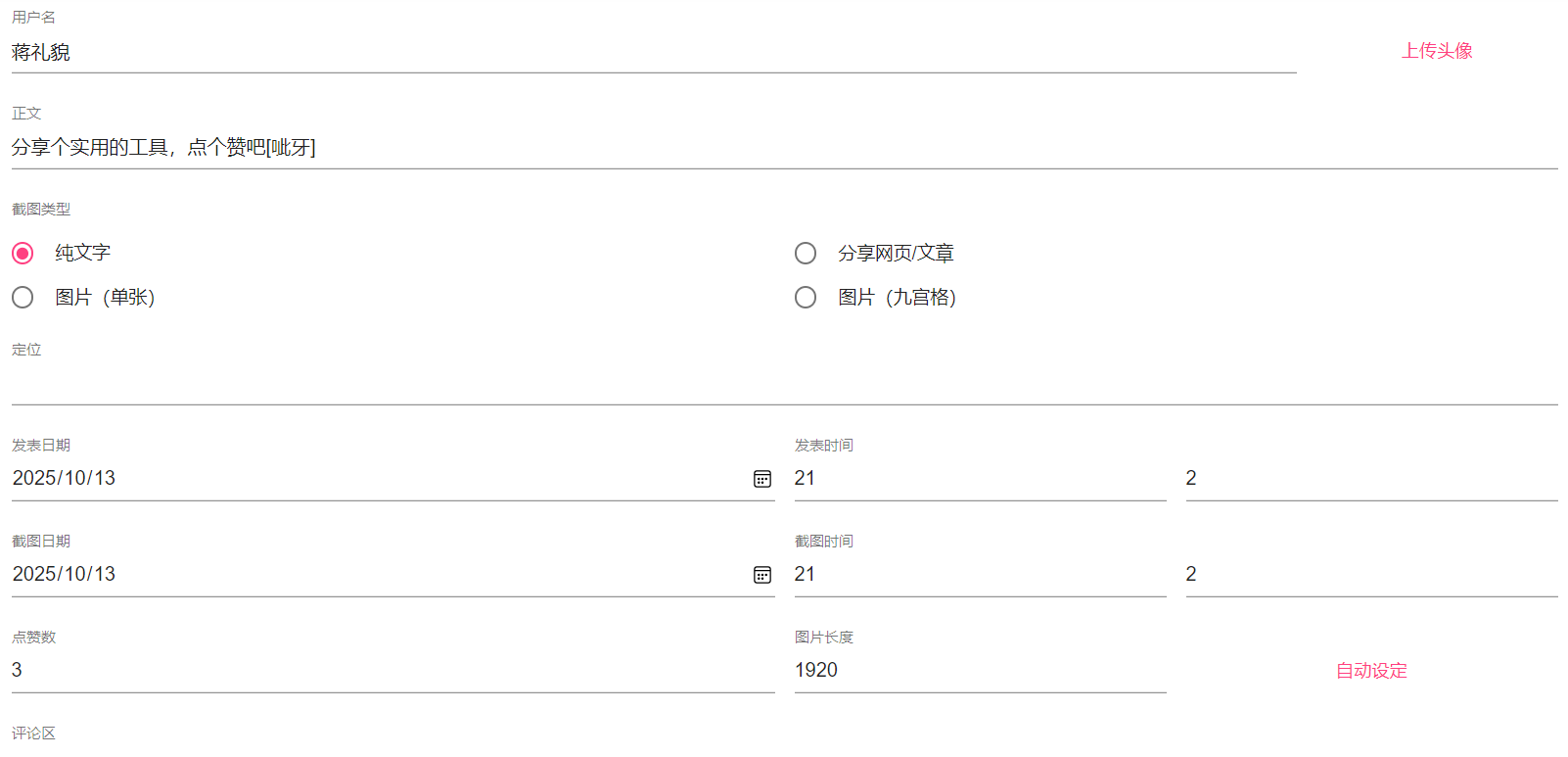Select the 纯文字 radio option
This screenshot has height=757, width=1568.
[23, 254]
